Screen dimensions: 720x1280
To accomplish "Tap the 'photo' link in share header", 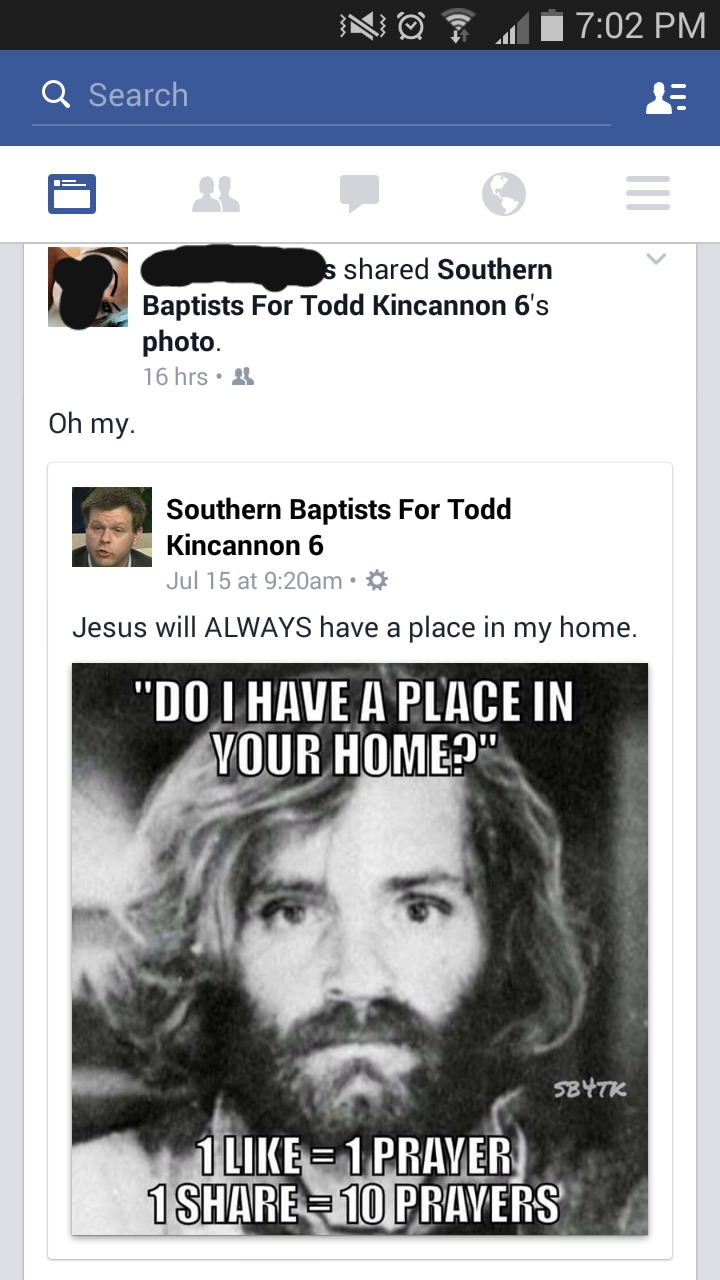I will [x=179, y=342].
